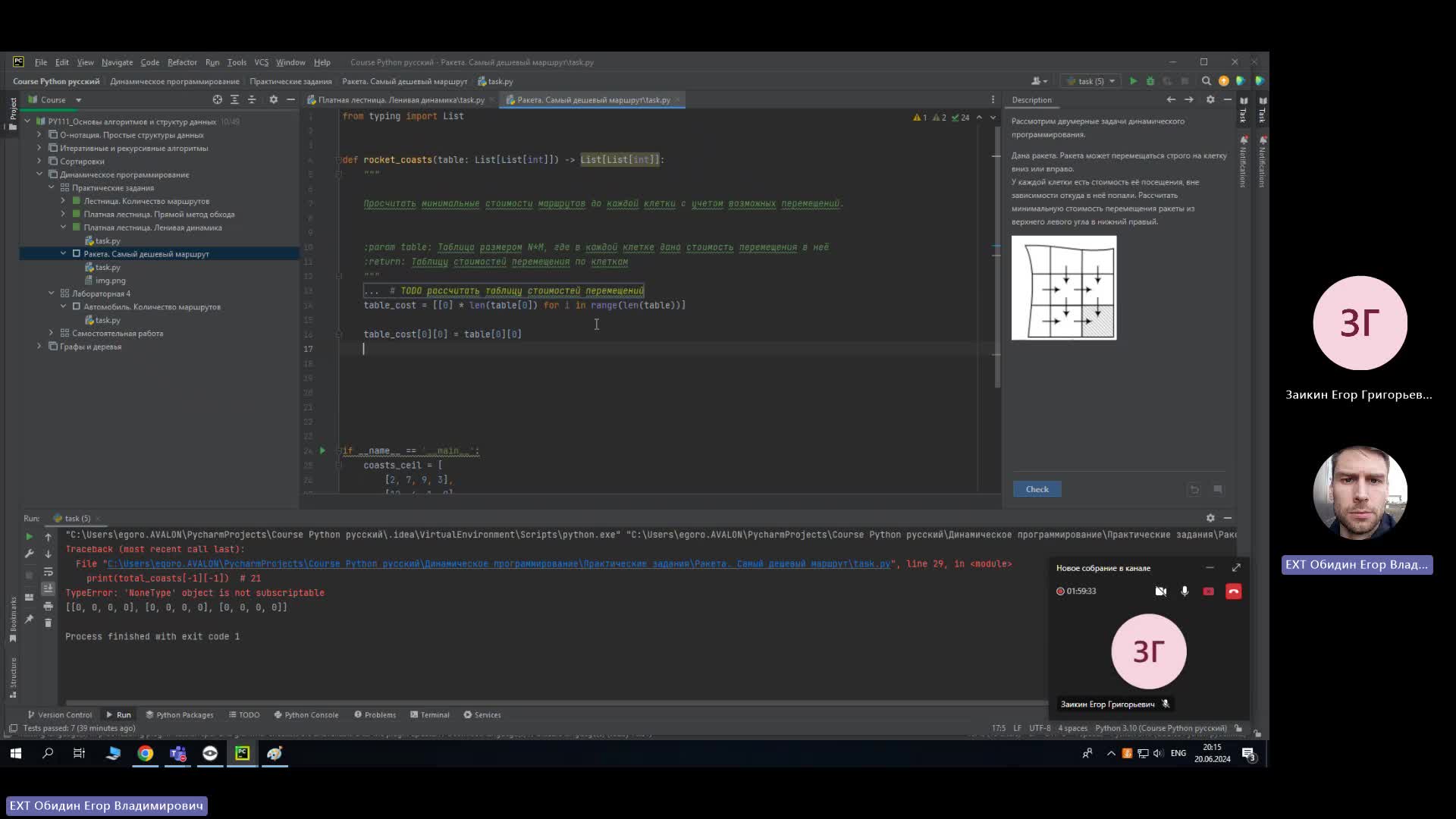Open Microsoft Teams from taskbar
Image resolution: width=1456 pixels, height=819 pixels.
177,753
